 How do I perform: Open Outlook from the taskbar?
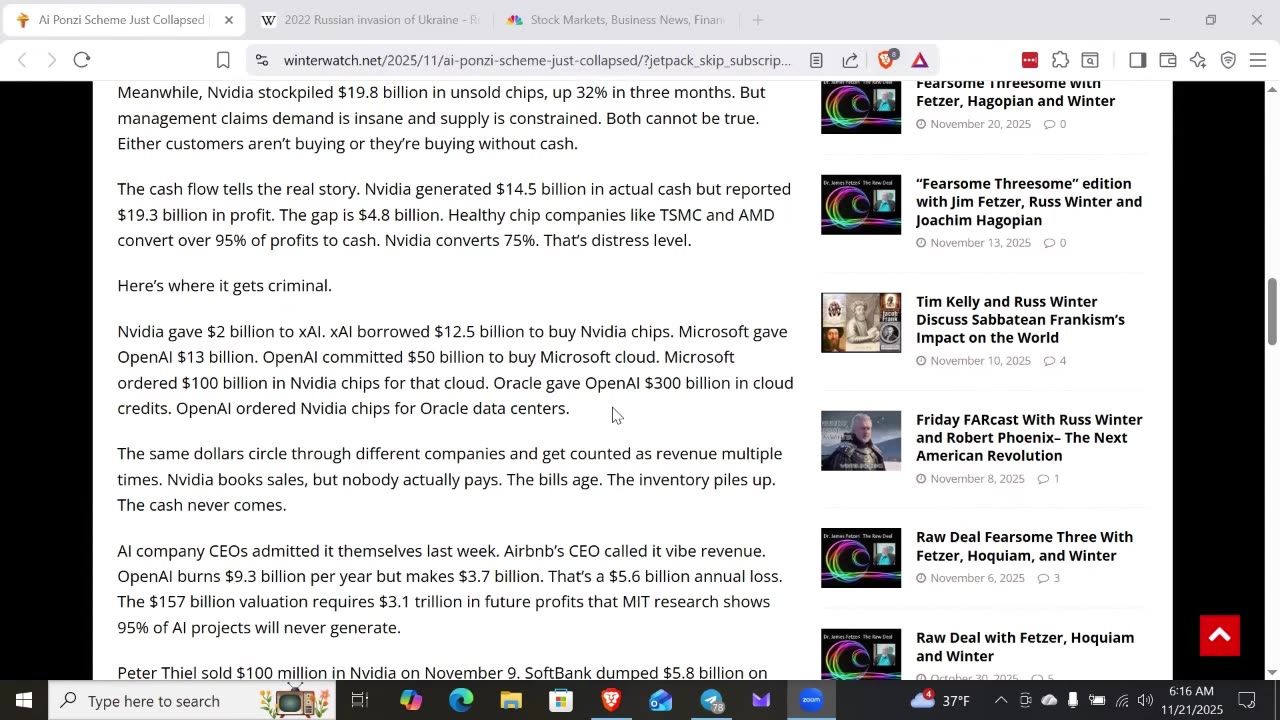tap(661, 700)
